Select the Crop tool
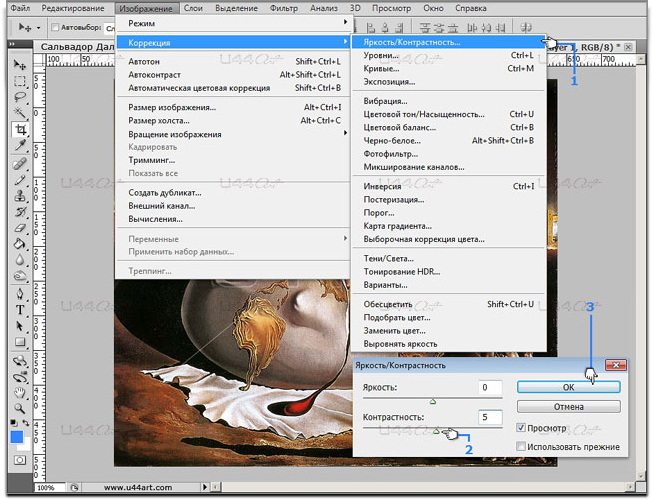 point(20,129)
